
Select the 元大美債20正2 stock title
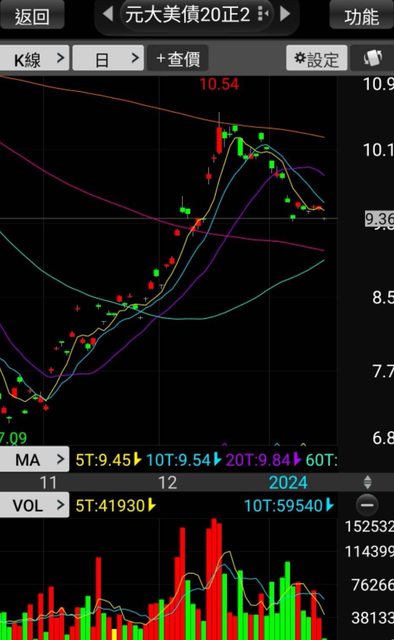coord(187,15)
